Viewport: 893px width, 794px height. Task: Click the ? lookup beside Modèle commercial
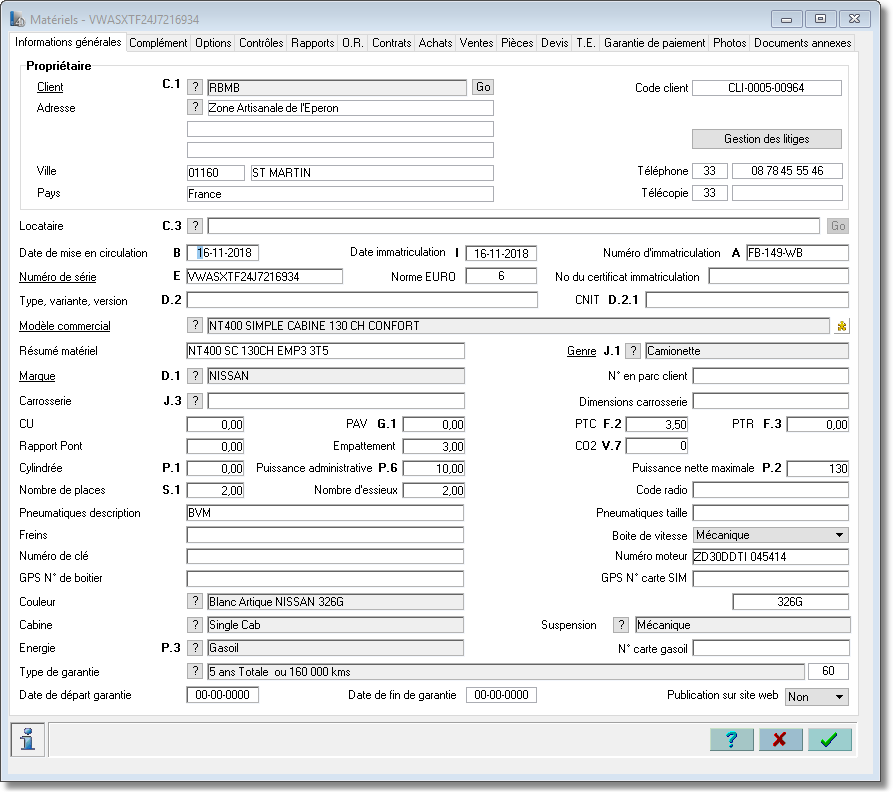pos(195,325)
